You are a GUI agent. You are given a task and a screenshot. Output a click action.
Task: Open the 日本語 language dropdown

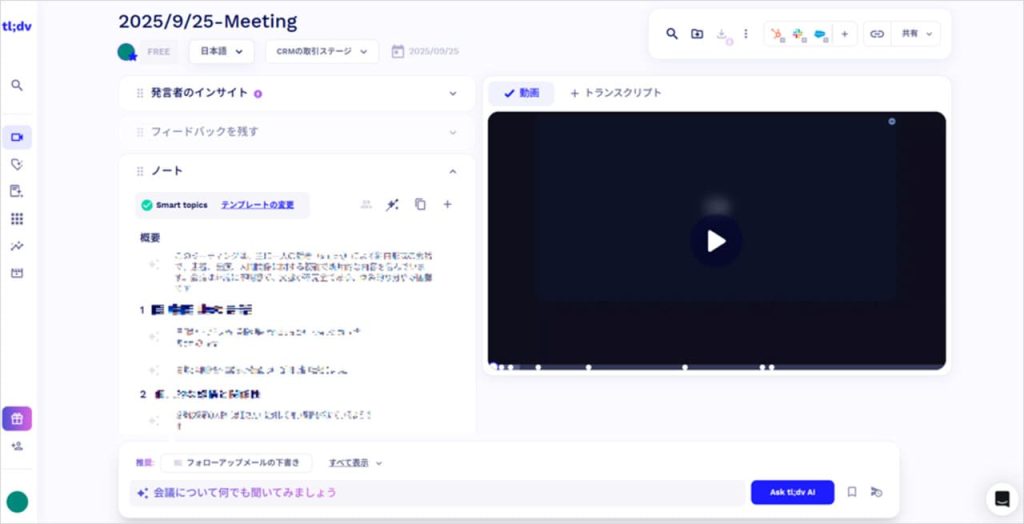(x=221, y=51)
